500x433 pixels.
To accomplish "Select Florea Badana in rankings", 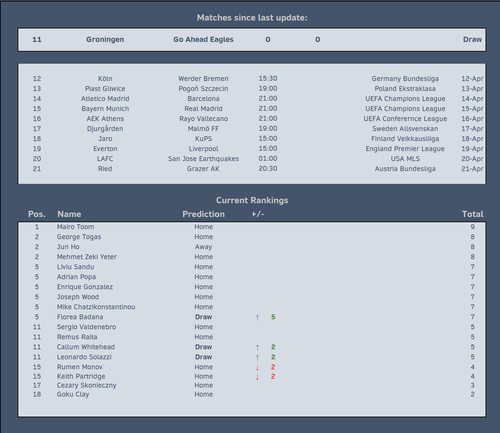I will tap(80, 317).
